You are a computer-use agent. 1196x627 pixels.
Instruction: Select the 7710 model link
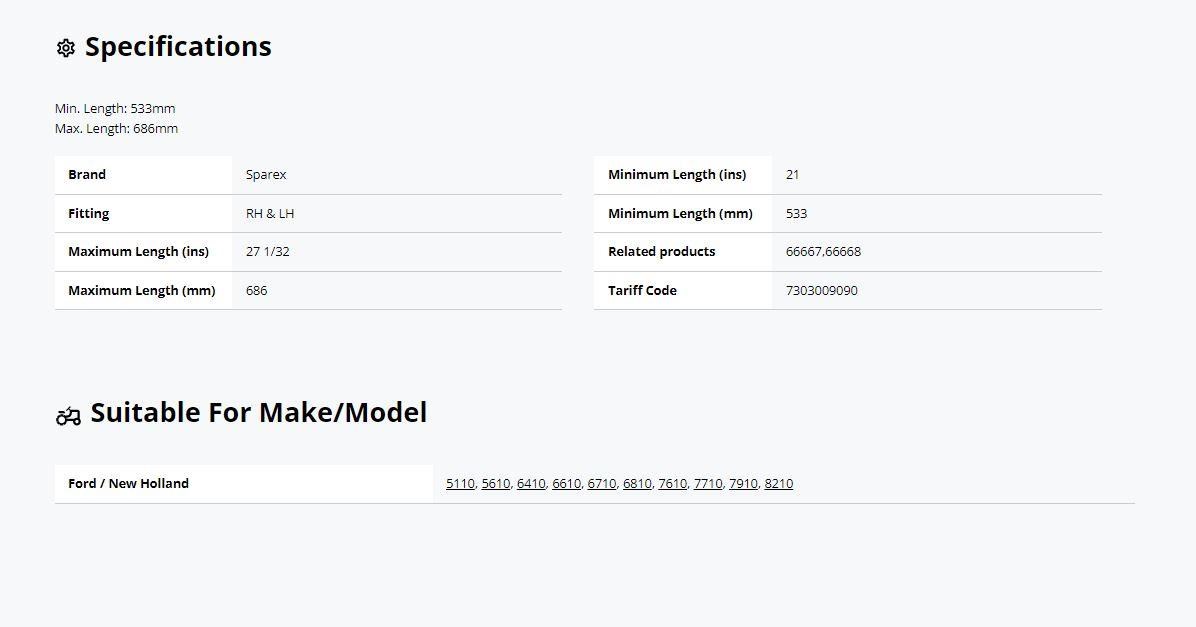click(x=708, y=484)
